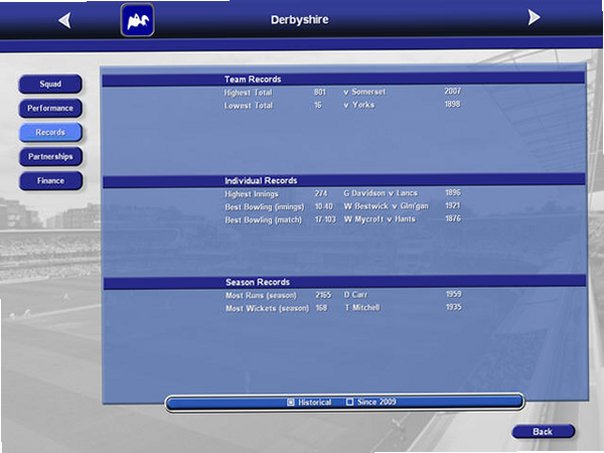Click the 2165 season runs value
The width and height of the screenshot is (604, 453).
[323, 295]
